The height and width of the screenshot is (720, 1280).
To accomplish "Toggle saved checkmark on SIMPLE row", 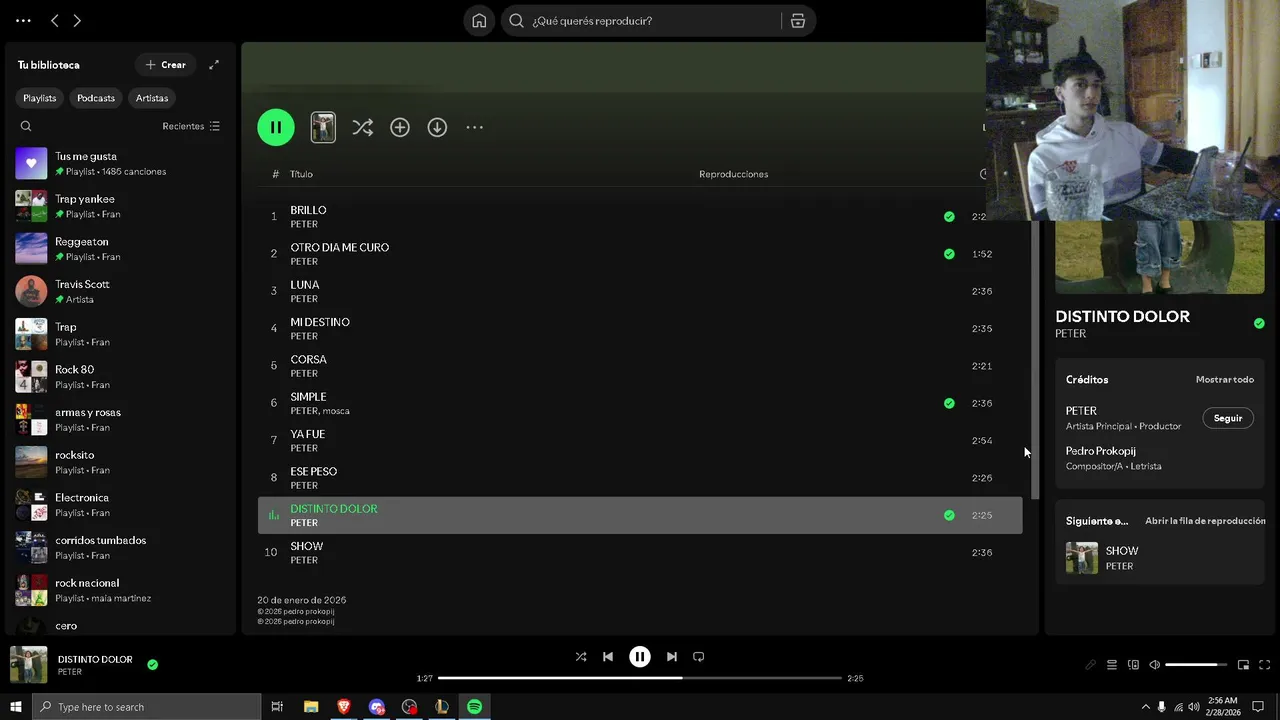I will click(949, 403).
